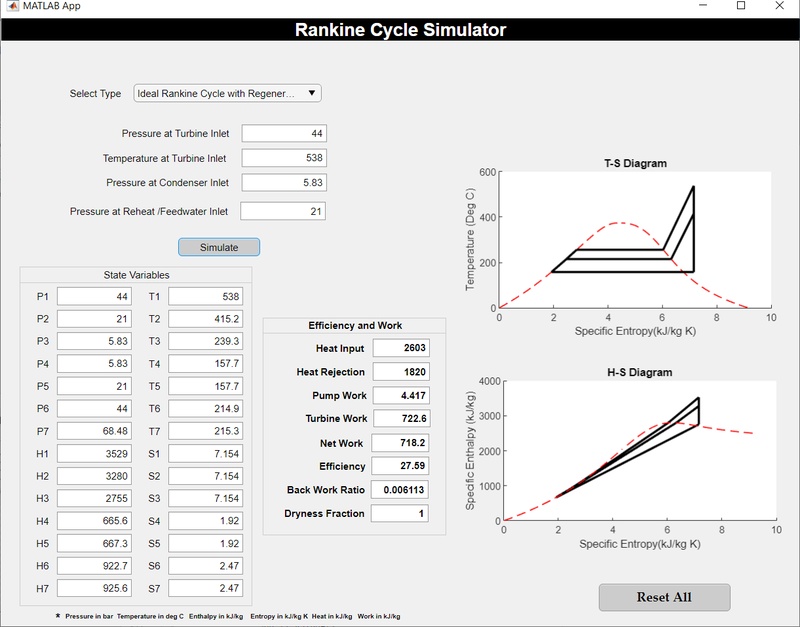Image resolution: width=800 pixels, height=627 pixels.
Task: Click the Reset All button
Action: pyautogui.click(x=664, y=597)
